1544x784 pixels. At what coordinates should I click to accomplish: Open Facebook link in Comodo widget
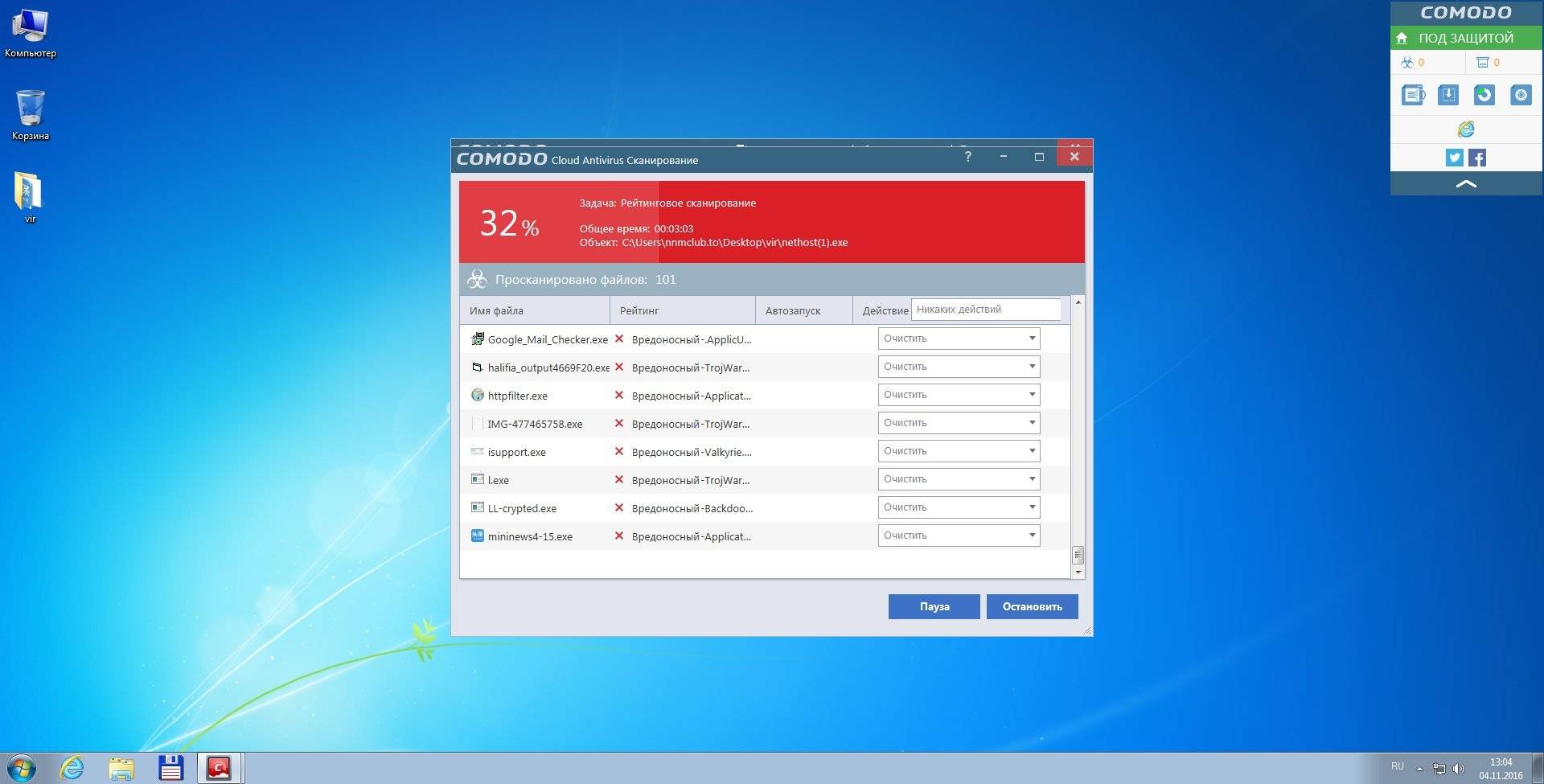tap(1477, 158)
